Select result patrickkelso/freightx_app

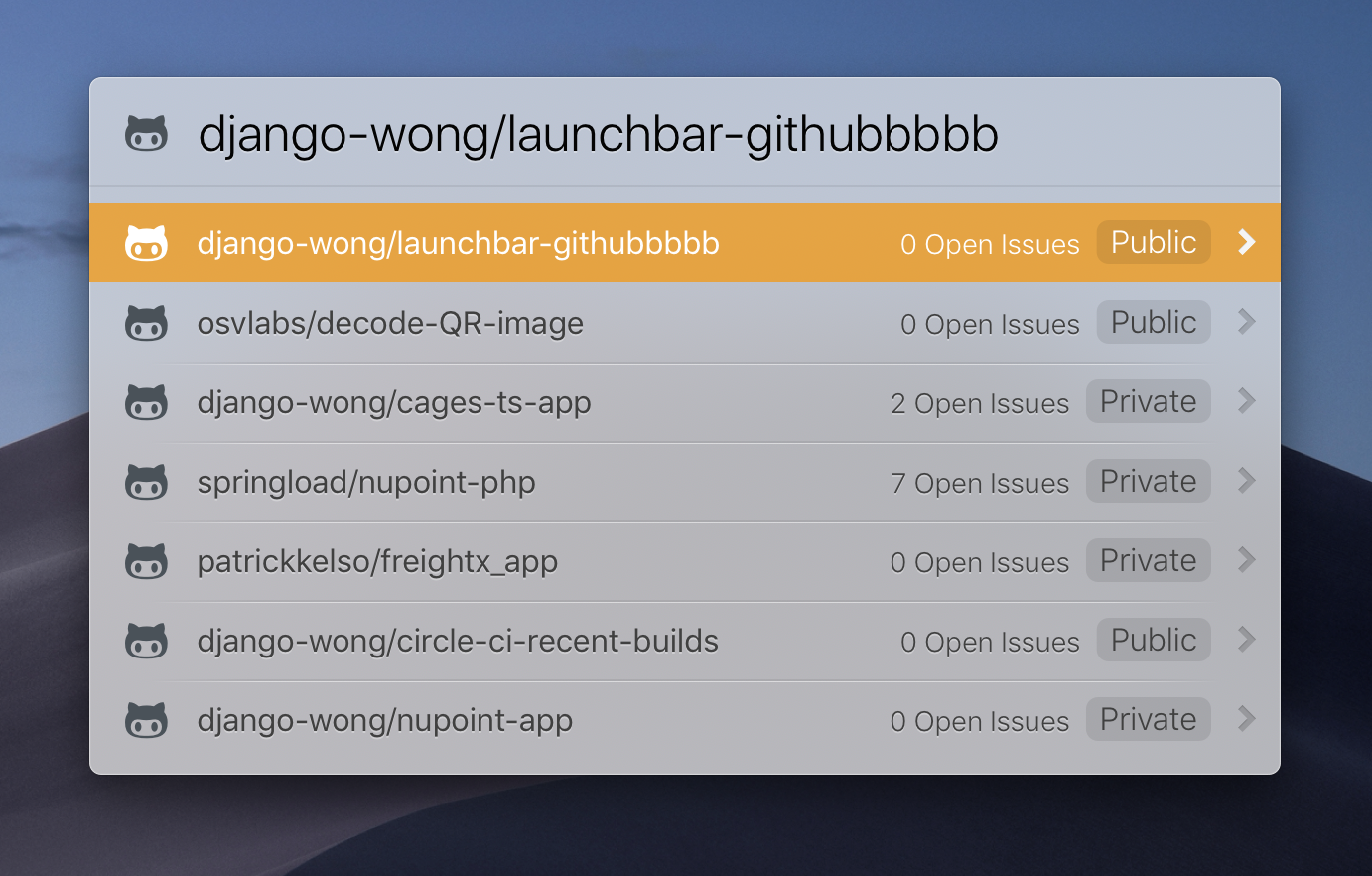click(x=685, y=560)
